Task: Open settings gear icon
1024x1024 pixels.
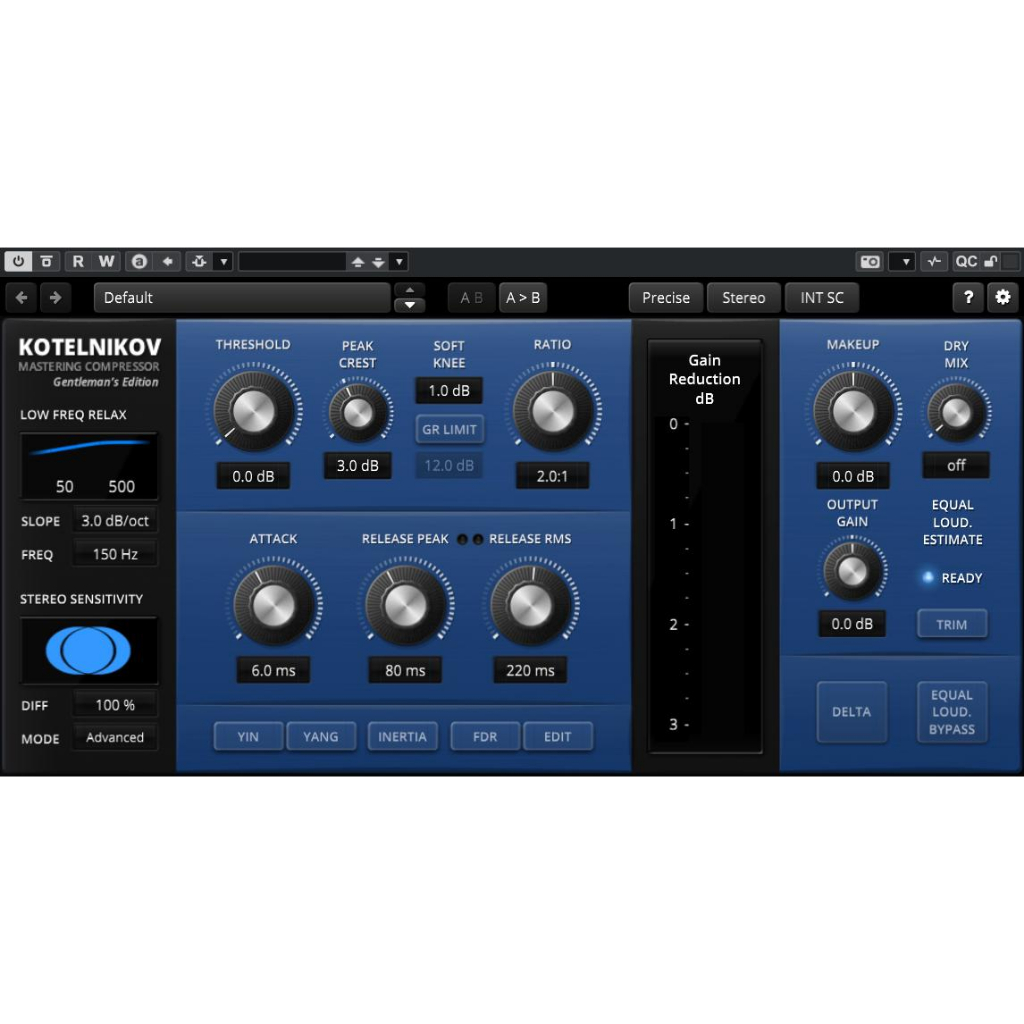Action: pos(1002,298)
